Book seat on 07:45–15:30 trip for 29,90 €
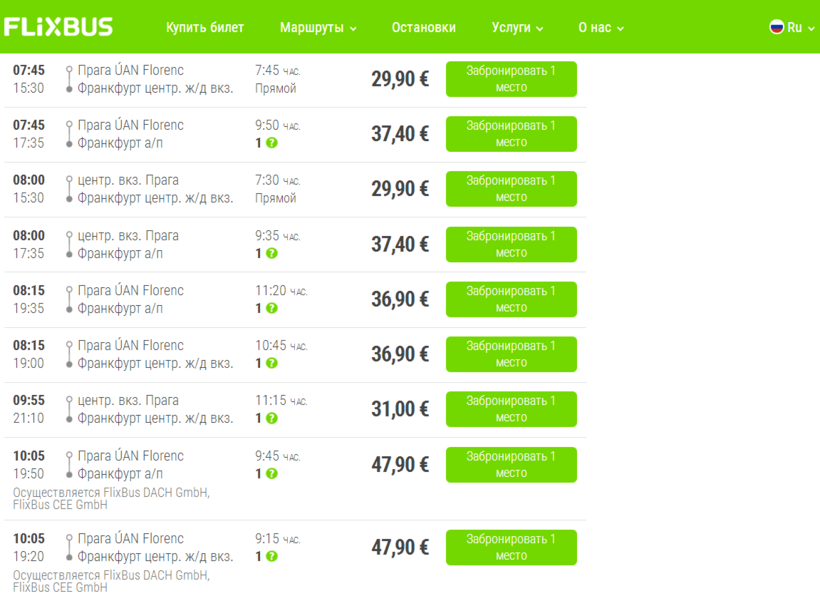Image resolution: width=820 pixels, height=596 pixels. coord(511,79)
